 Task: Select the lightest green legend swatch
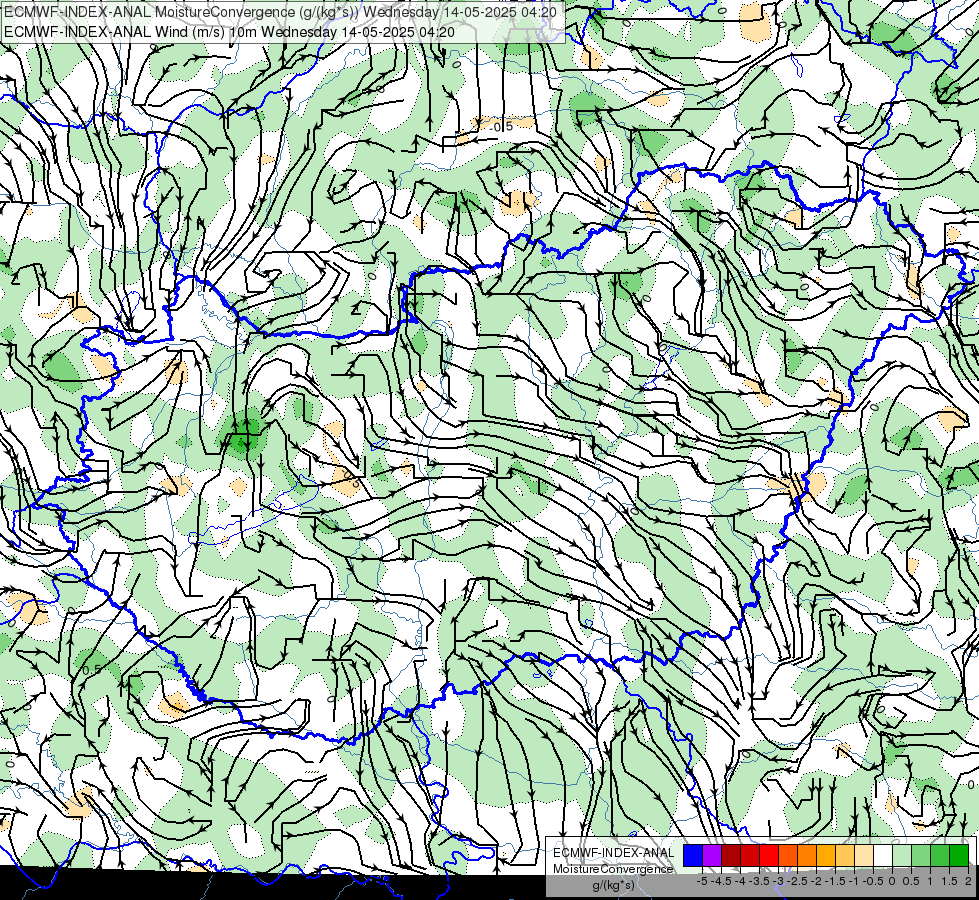pos(902,855)
